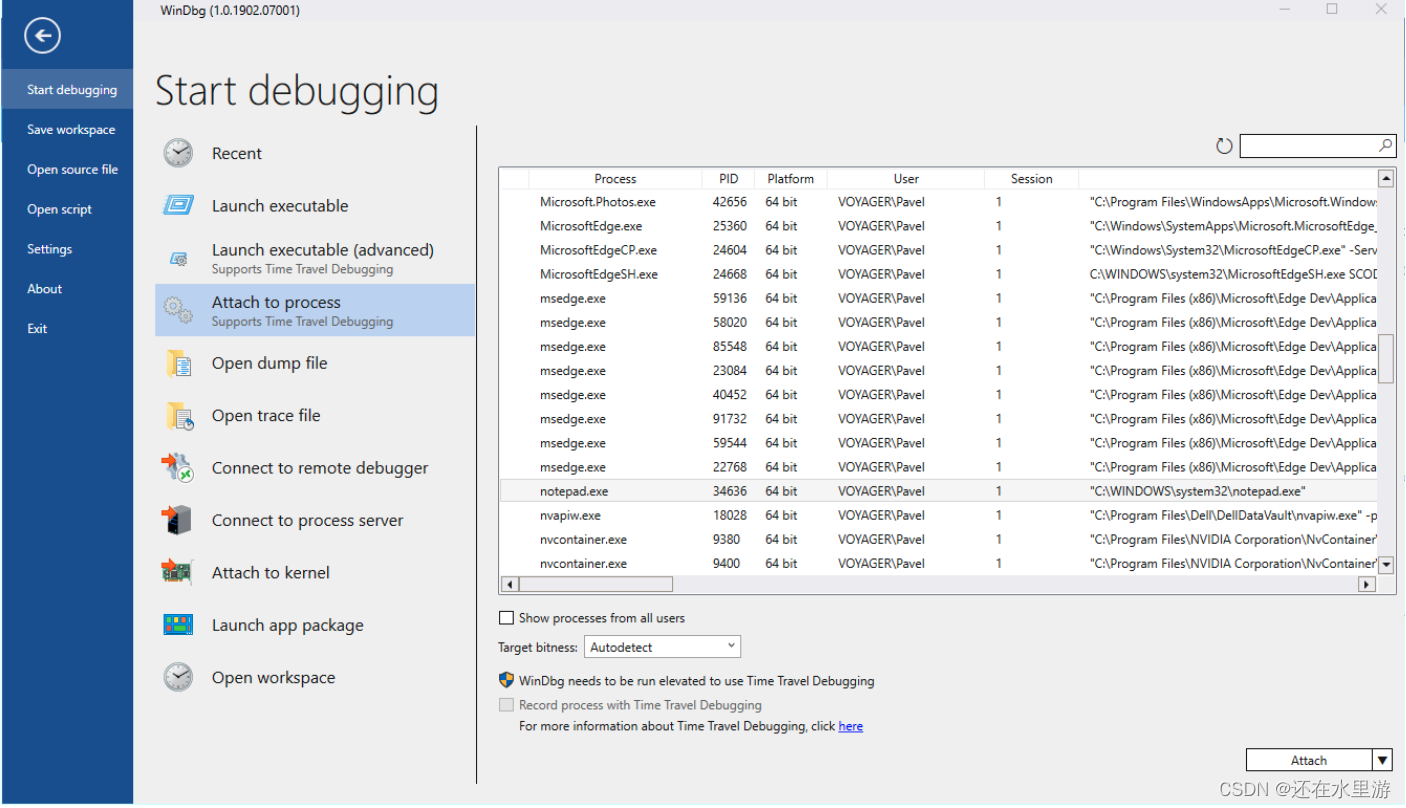This screenshot has height=808, width=1406.
Task: Choose Connect to remote debugger option
Action: (315, 468)
